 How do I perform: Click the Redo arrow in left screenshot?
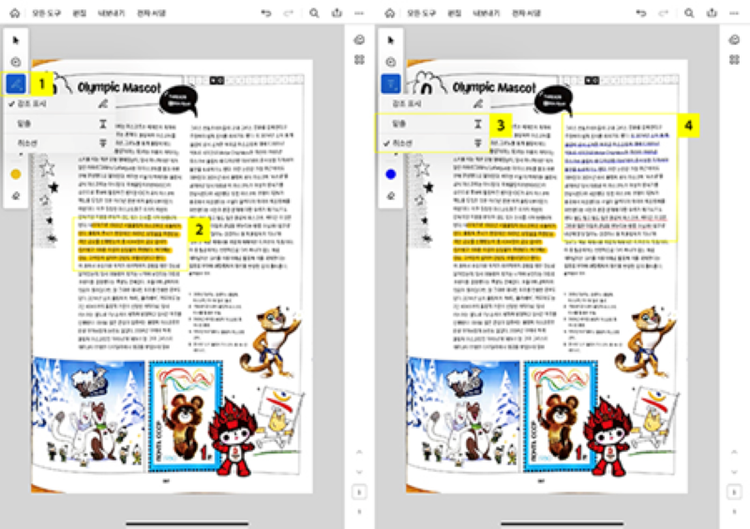[x=288, y=13]
